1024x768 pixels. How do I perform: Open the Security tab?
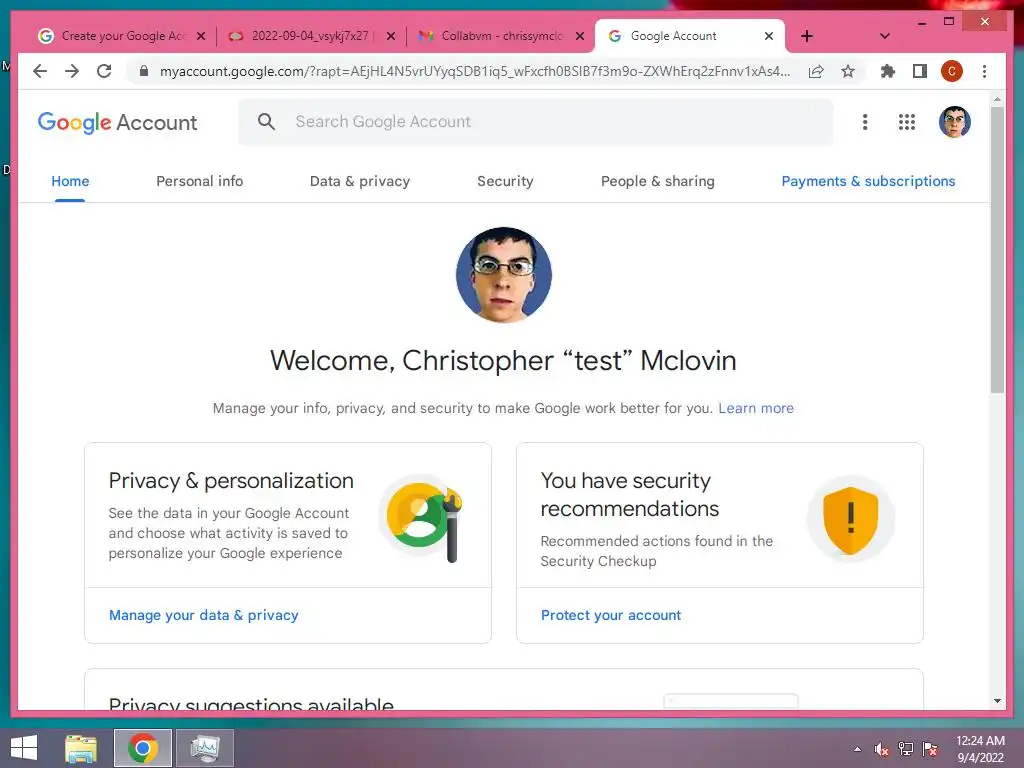(505, 182)
